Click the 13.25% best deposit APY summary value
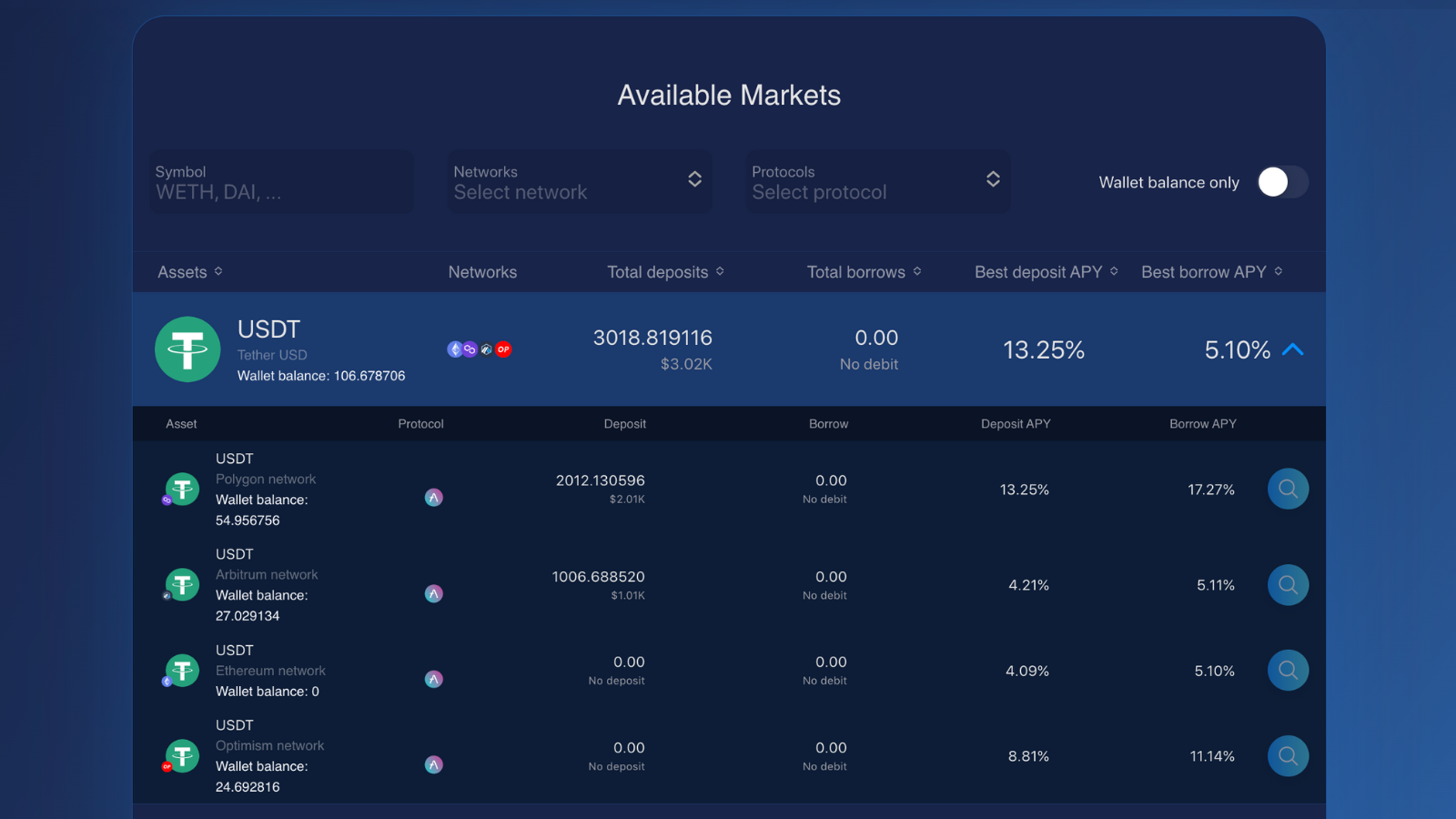The height and width of the screenshot is (819, 1456). pyautogui.click(x=1044, y=350)
